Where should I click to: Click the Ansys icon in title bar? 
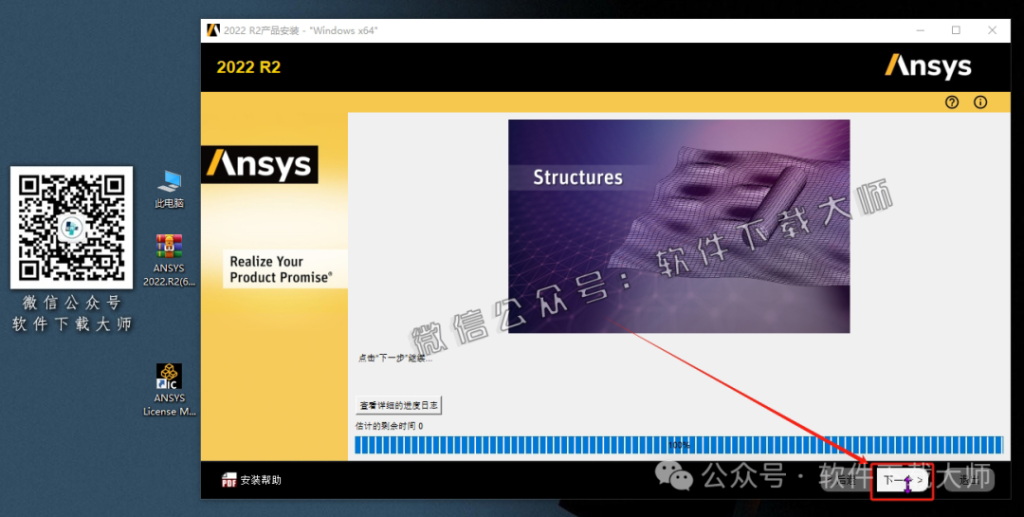coord(213,30)
